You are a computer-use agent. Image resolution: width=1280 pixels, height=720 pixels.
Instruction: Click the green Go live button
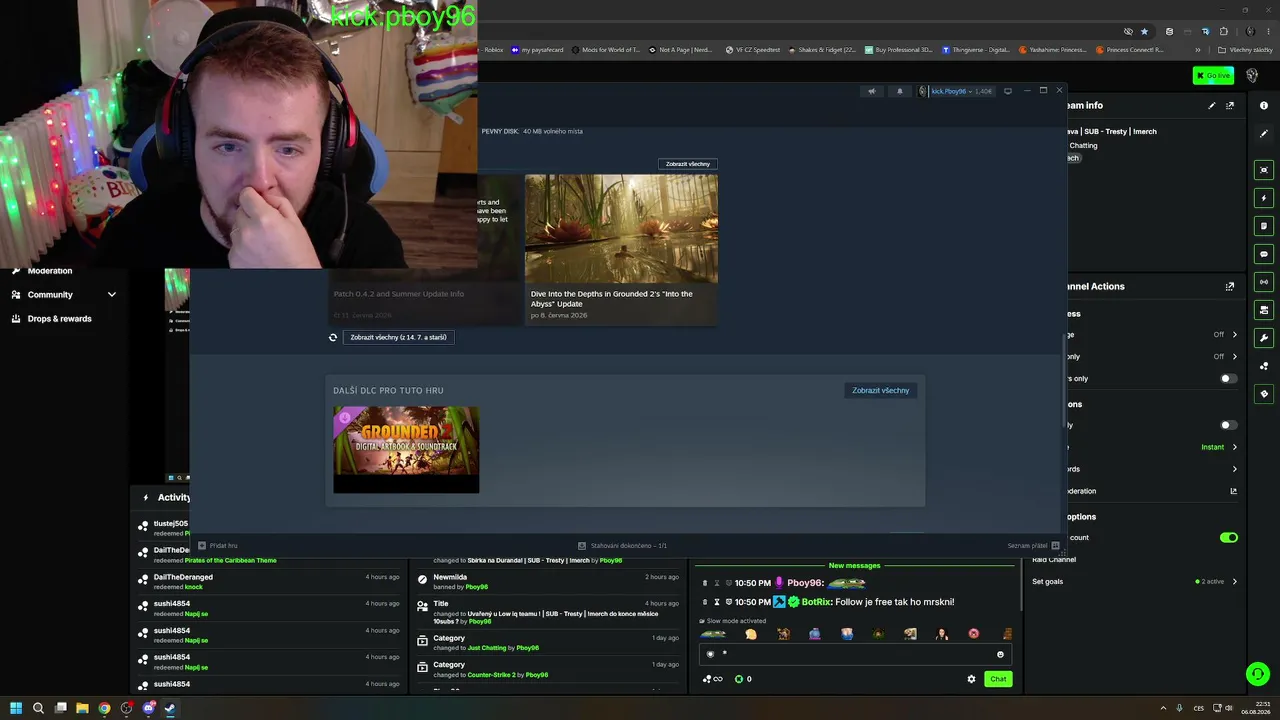coord(1213,76)
